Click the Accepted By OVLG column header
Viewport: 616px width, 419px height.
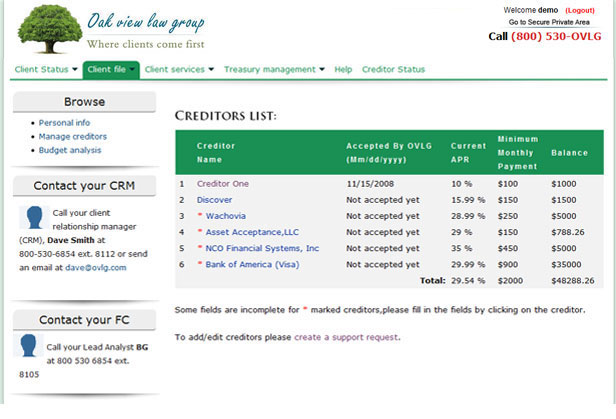pyautogui.click(x=389, y=153)
